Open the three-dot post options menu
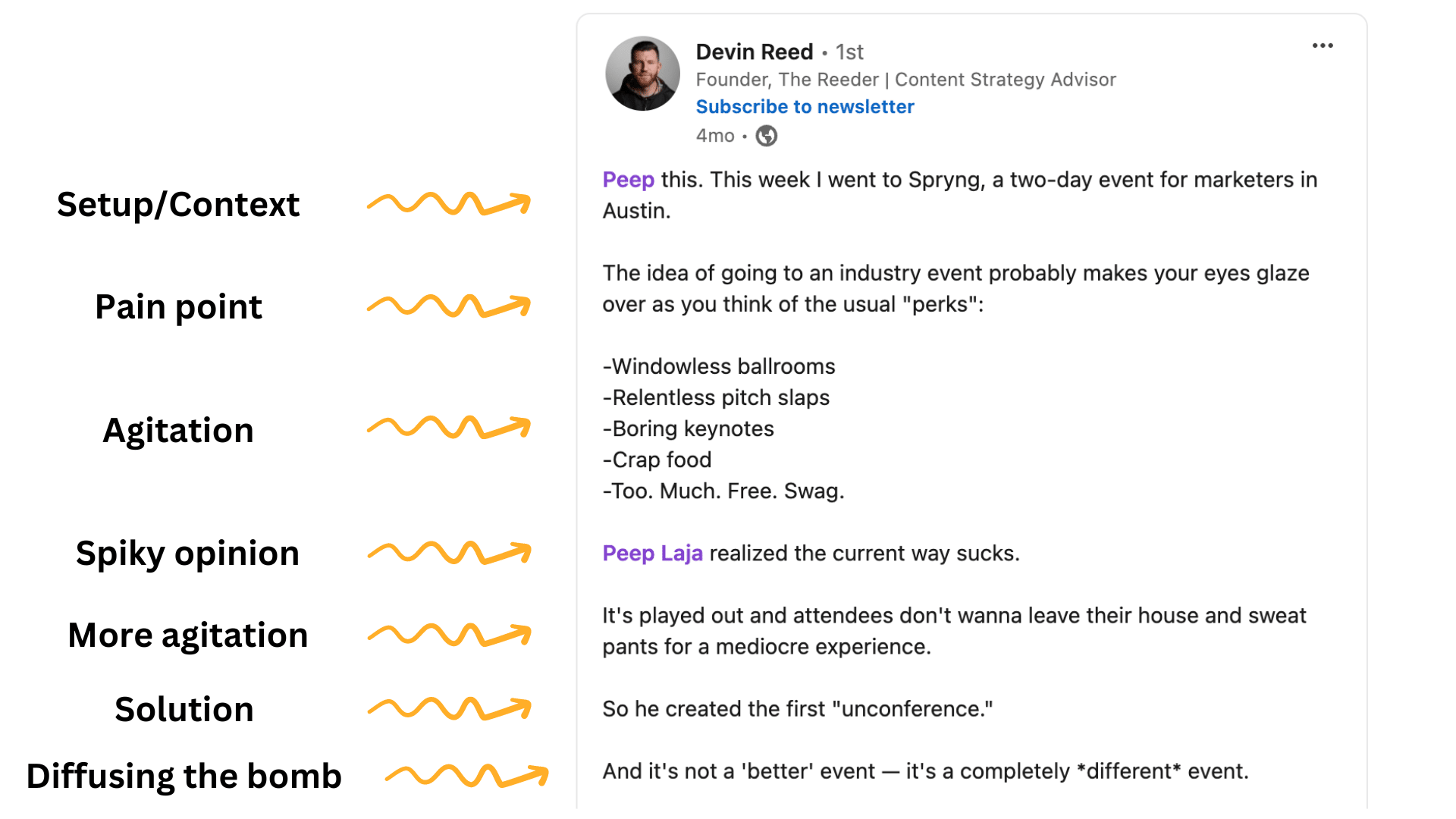Viewport: 1456px width, 819px height. pyautogui.click(x=1323, y=45)
